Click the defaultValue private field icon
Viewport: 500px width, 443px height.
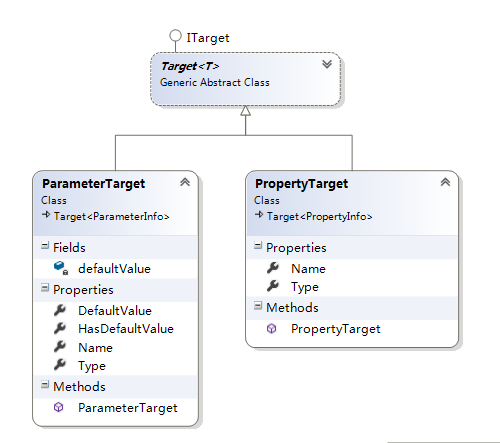click(61, 268)
